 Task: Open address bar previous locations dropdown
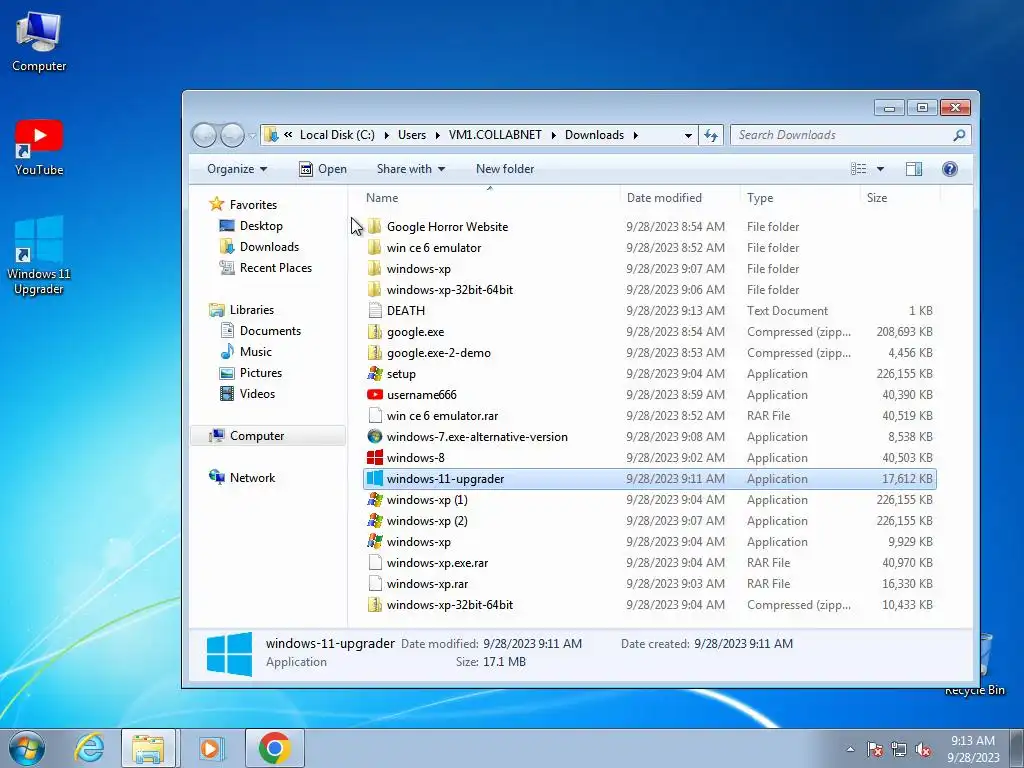coord(688,135)
